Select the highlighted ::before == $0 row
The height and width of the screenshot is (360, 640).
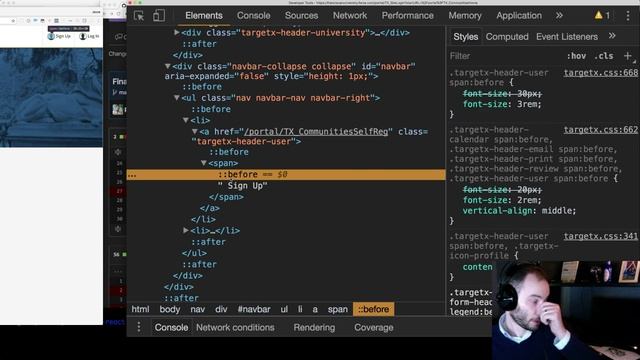[x=286, y=175]
